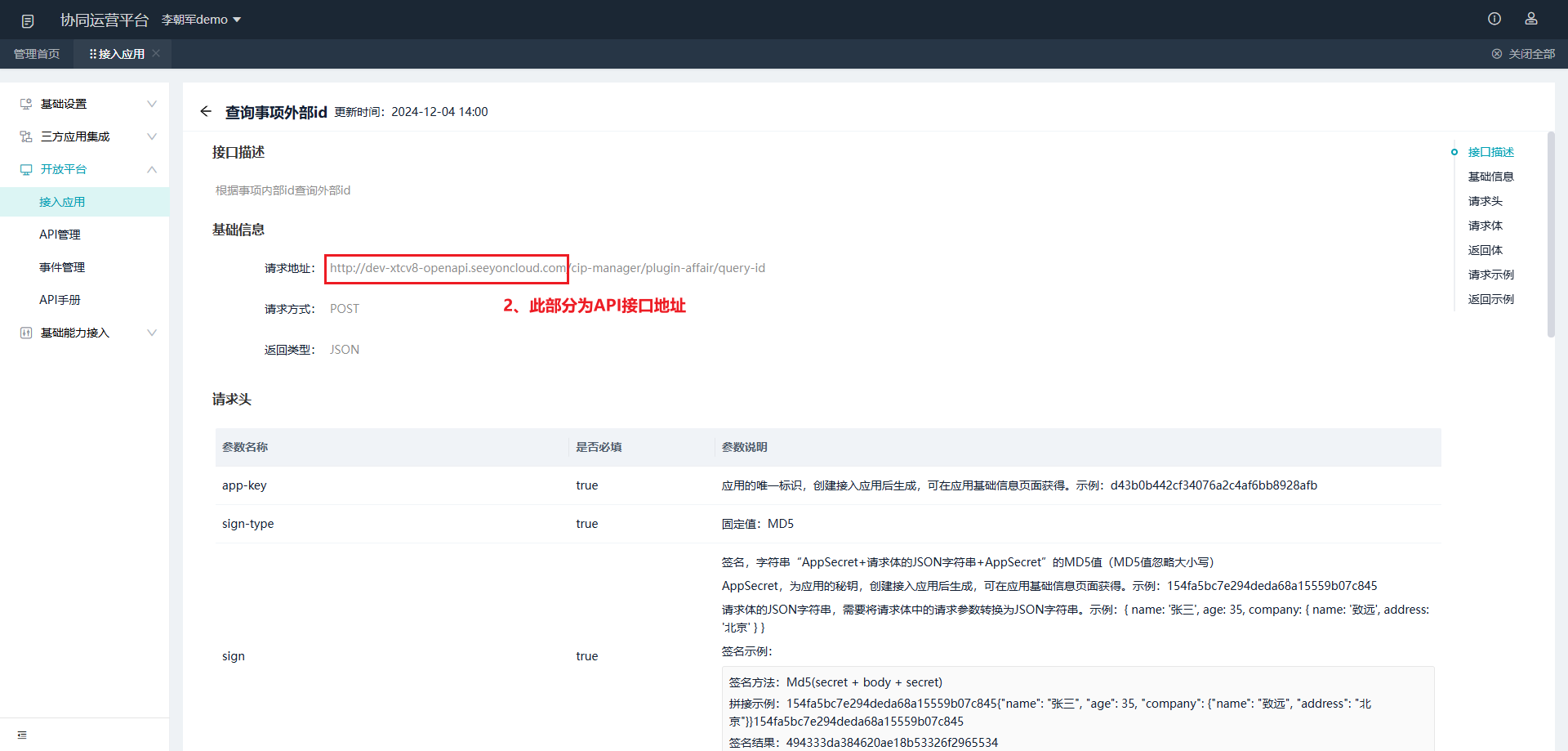1568x751 pixels.
Task: Close the 接入应用 tab with its X
Action: [x=156, y=53]
